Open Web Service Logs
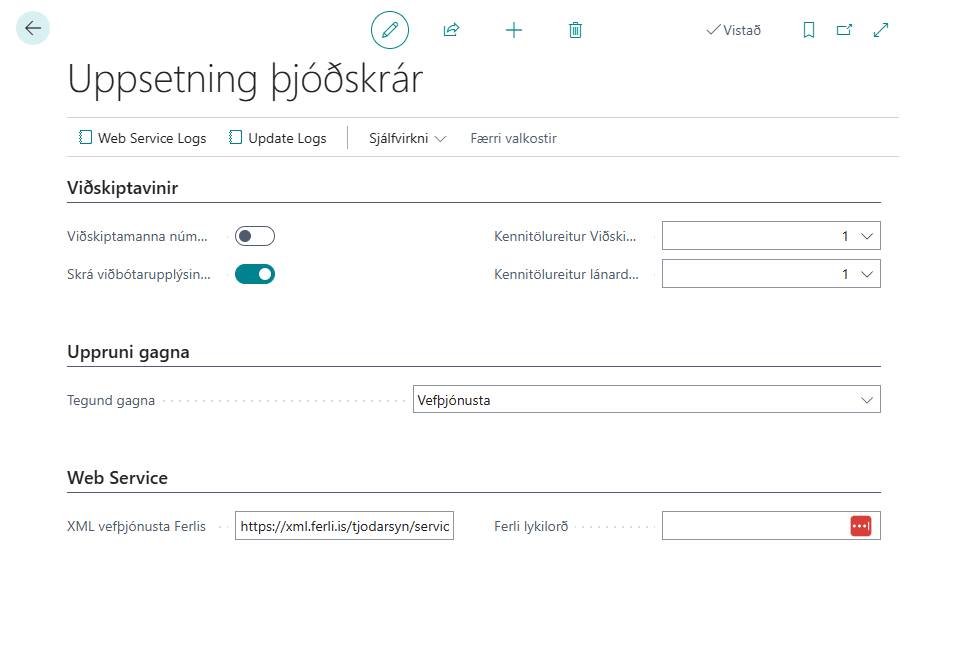Image resolution: width=967 pixels, height=662 pixels. 143,138
